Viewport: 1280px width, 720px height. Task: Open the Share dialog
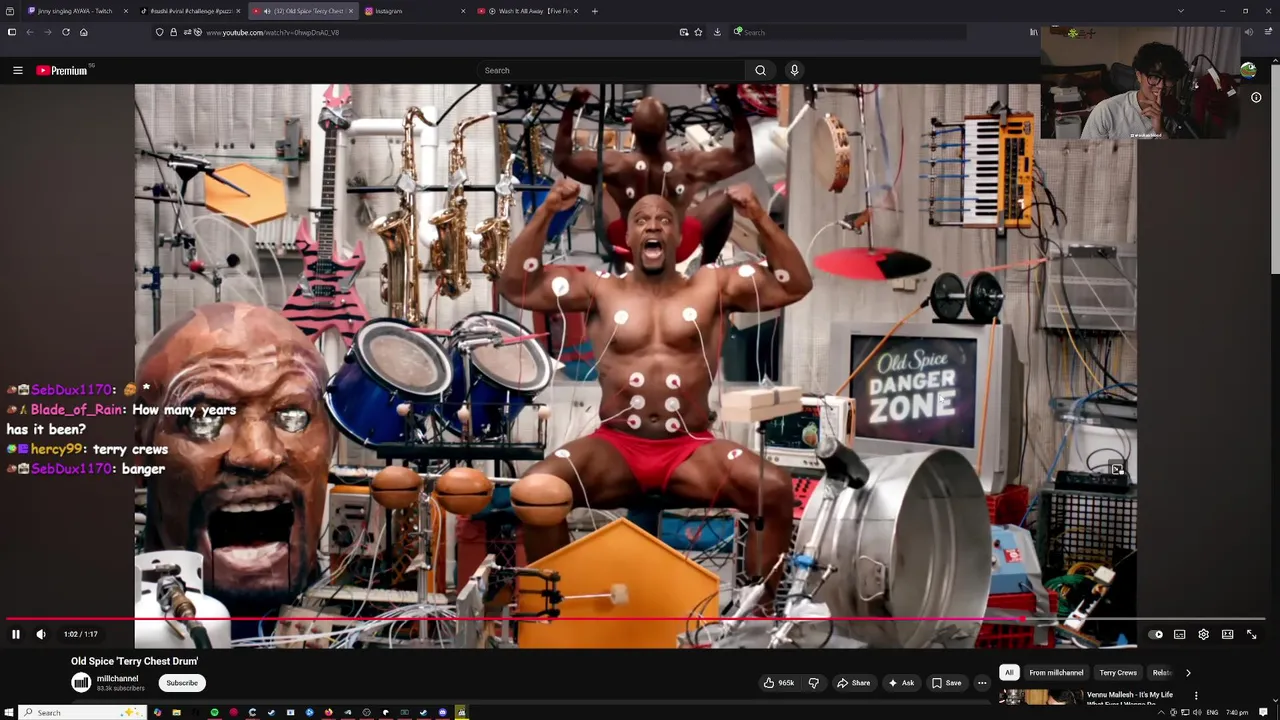854,683
